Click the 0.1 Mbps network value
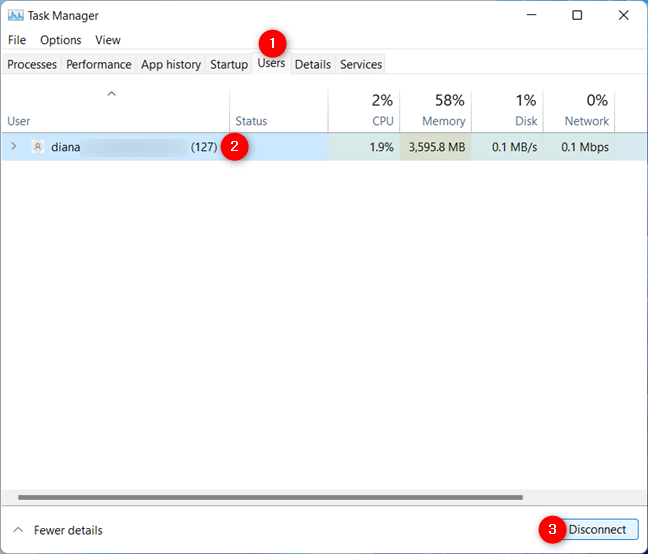This screenshot has height=554, width=648. point(585,147)
